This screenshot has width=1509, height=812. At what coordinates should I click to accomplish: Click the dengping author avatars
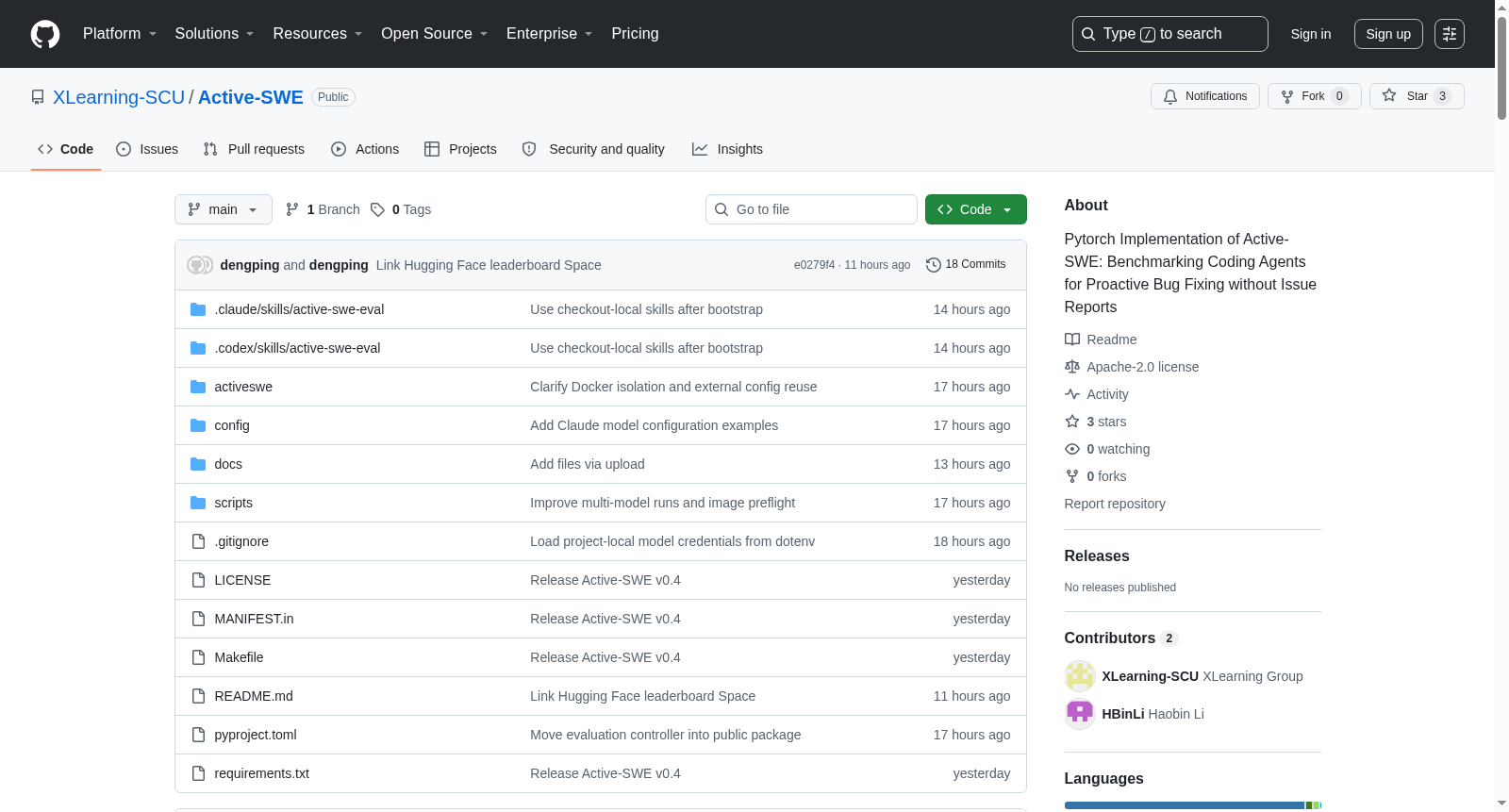200,265
